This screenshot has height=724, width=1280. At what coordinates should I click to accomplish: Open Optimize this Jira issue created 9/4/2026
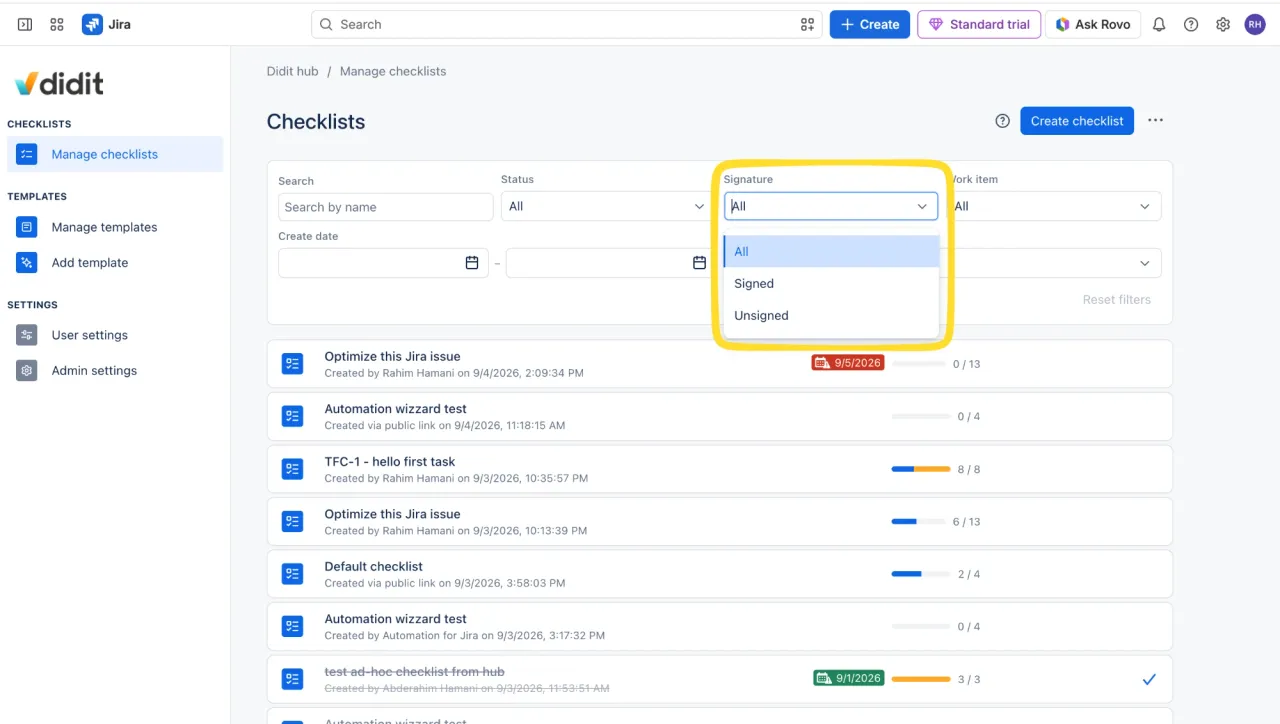click(719, 364)
